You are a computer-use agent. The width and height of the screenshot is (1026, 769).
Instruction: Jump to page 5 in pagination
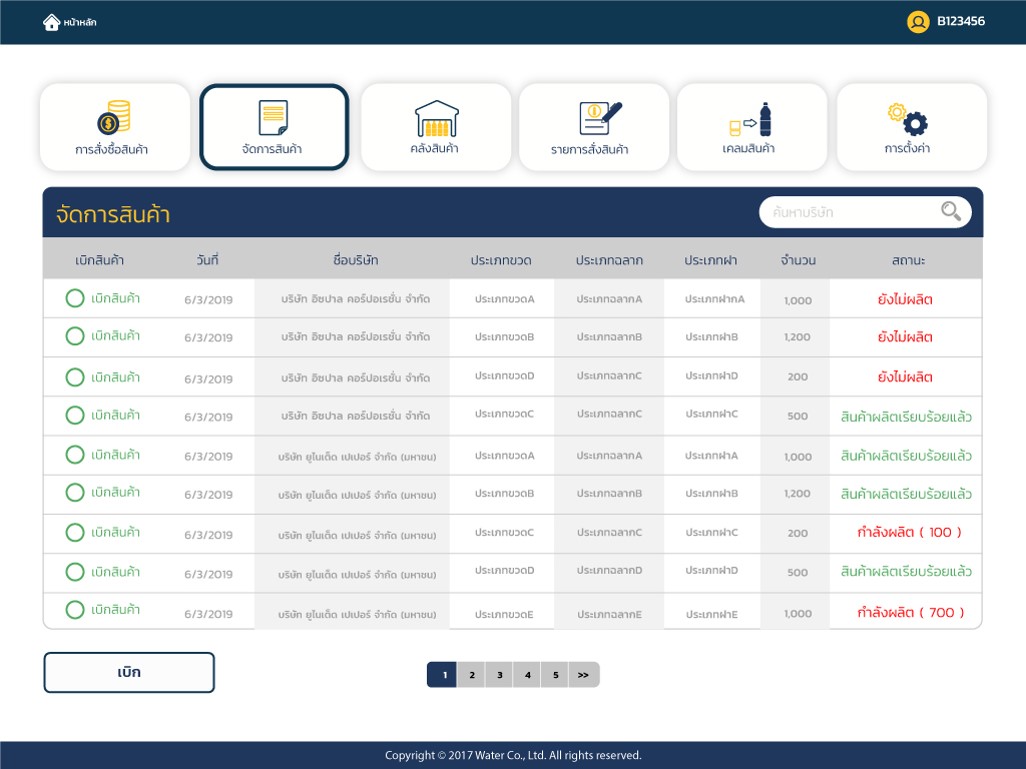555,675
